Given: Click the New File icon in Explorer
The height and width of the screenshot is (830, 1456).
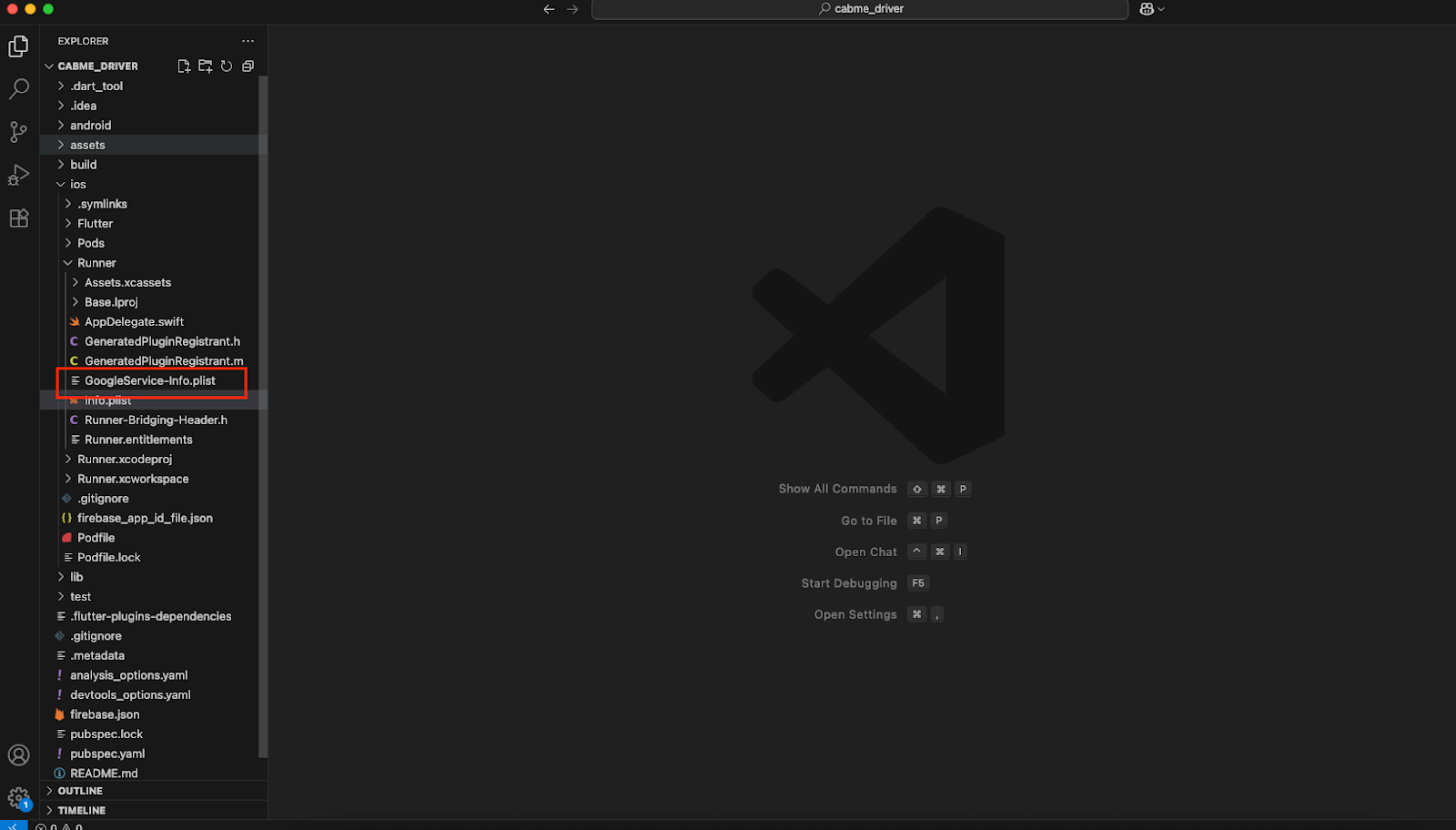Looking at the screenshot, I should click(184, 66).
